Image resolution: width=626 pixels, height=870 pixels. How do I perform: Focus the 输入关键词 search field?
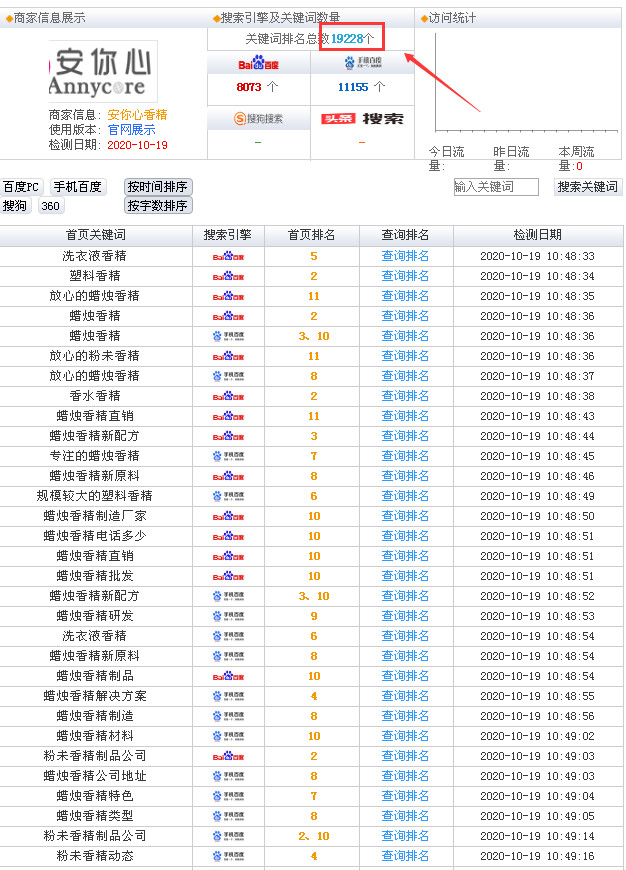[496, 187]
